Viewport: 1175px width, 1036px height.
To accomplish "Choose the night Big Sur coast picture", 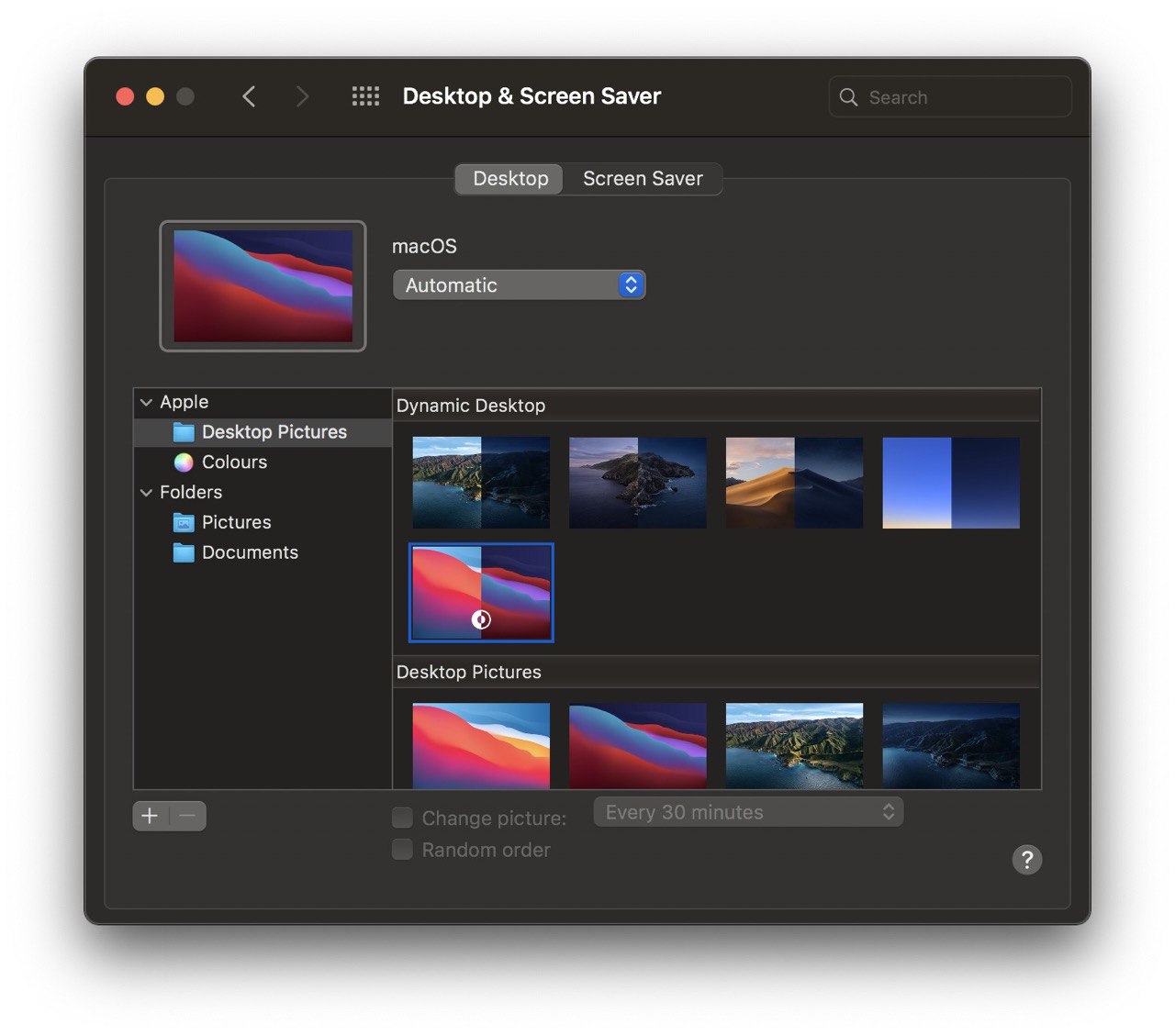I will [951, 746].
